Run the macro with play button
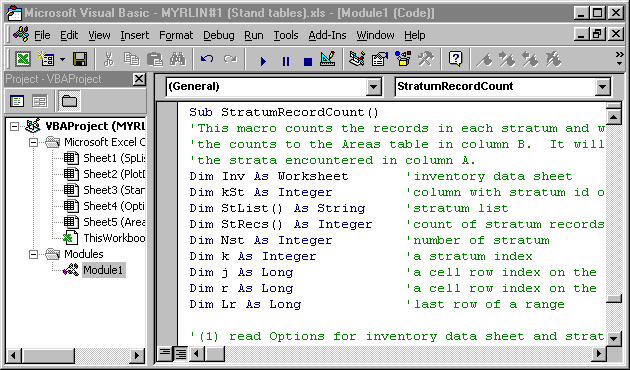Image resolution: width=630 pixels, height=370 pixels. click(263, 61)
